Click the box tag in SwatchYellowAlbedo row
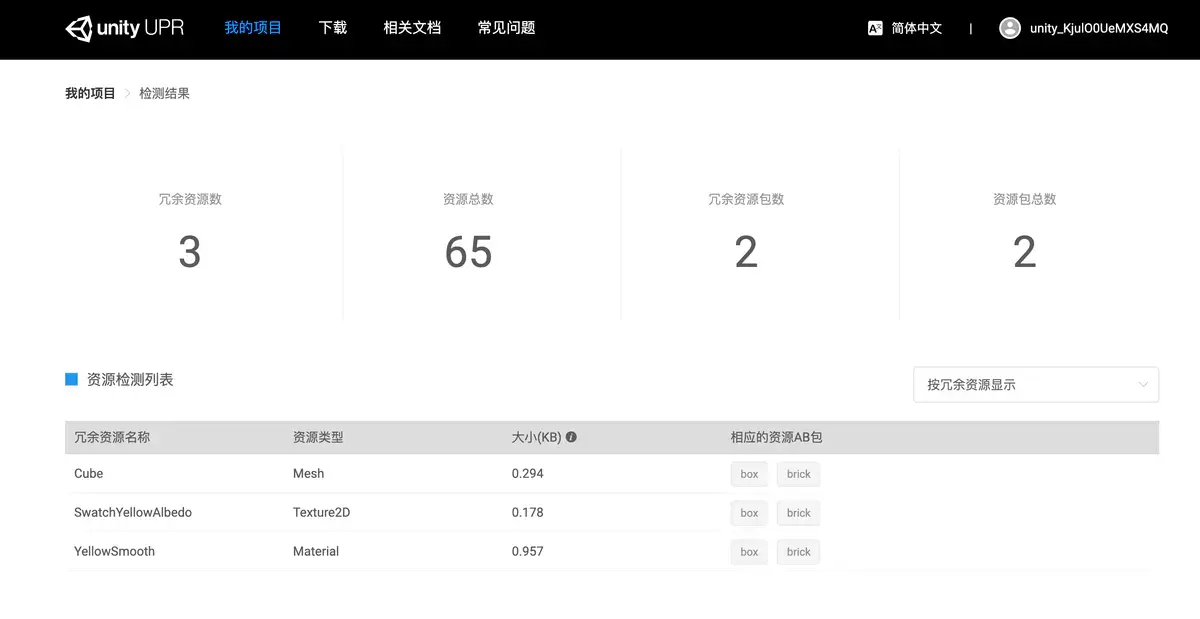 click(749, 513)
